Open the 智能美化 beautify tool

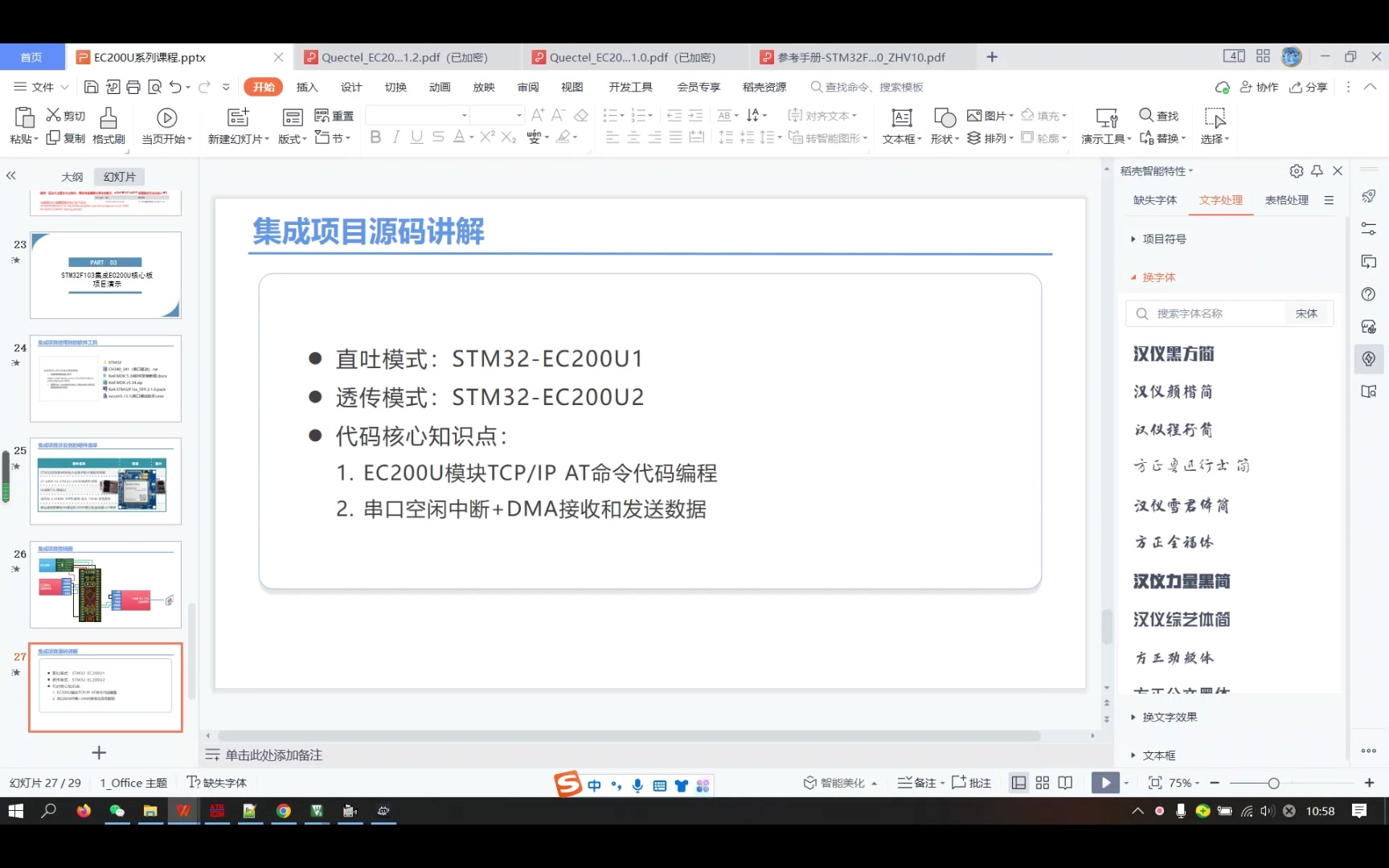pyautogui.click(x=838, y=782)
